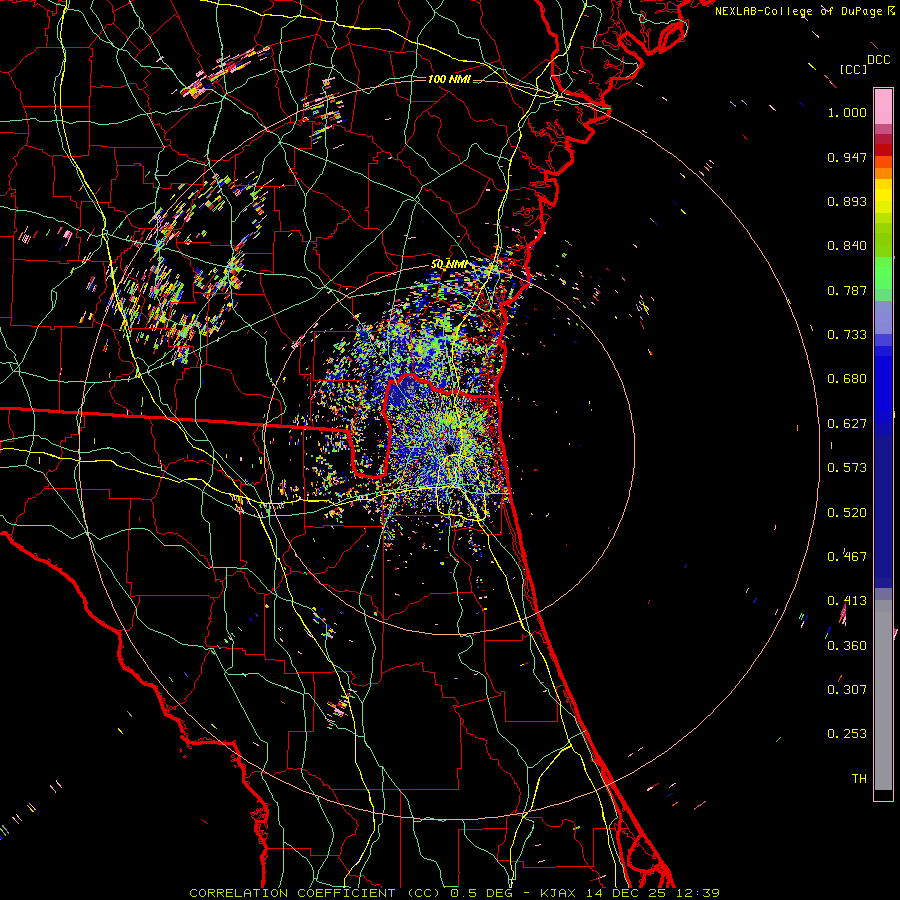The height and width of the screenshot is (900, 900).
Task: Click the 0.307 scale value
Action: [x=847, y=690]
